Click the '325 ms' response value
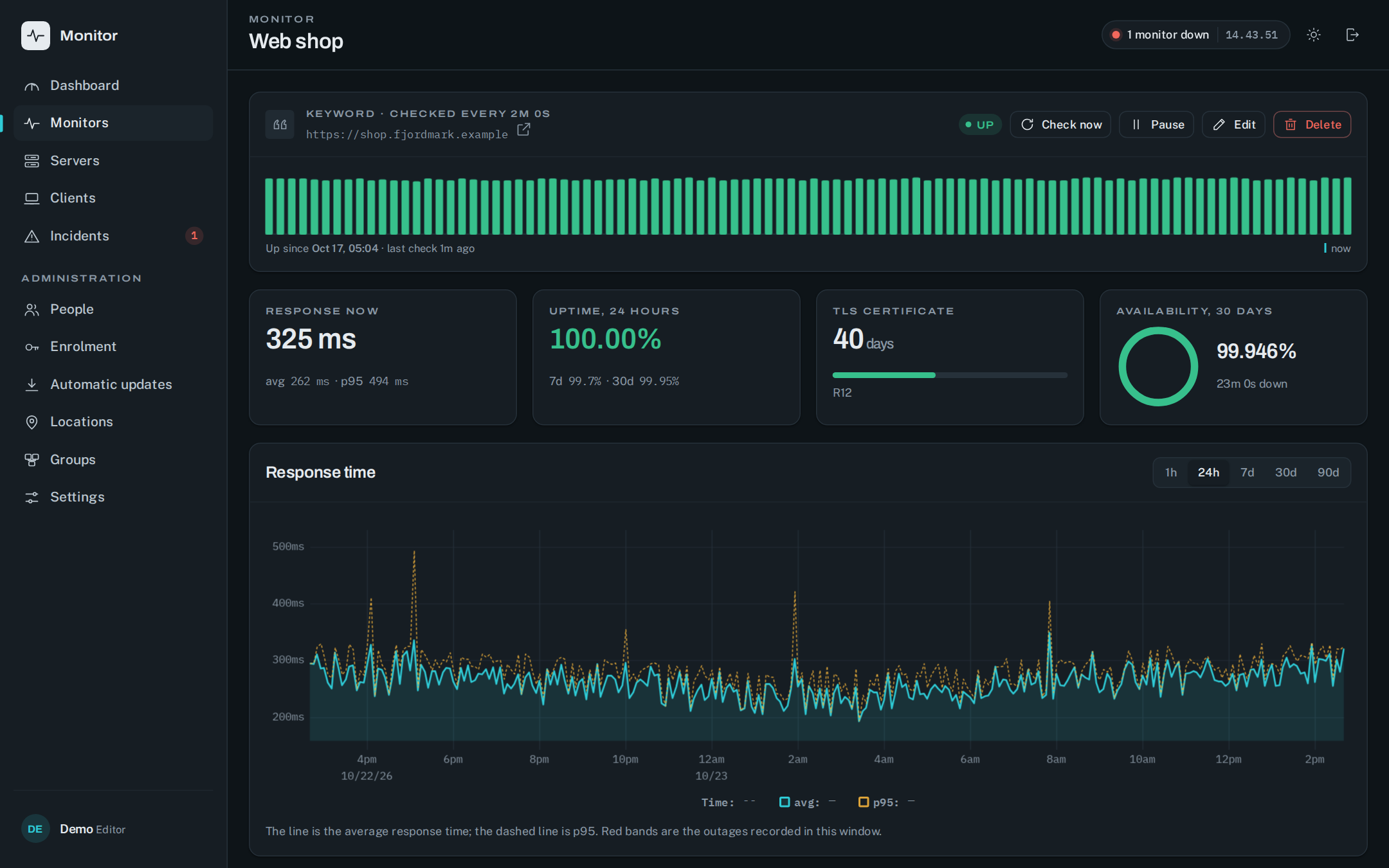Image resolution: width=1389 pixels, height=868 pixels. click(x=311, y=339)
